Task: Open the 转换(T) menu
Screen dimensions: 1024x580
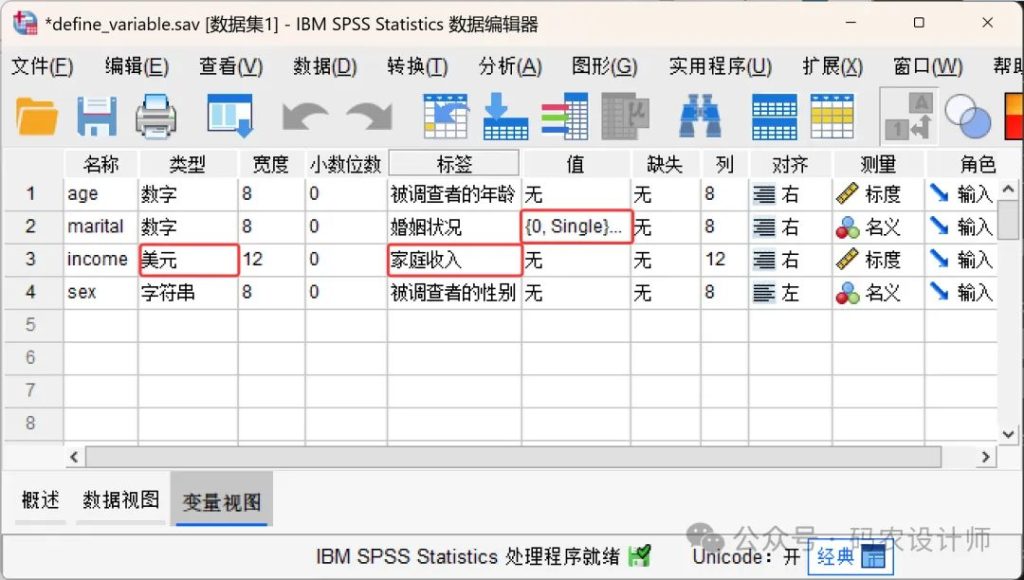Action: (417, 67)
